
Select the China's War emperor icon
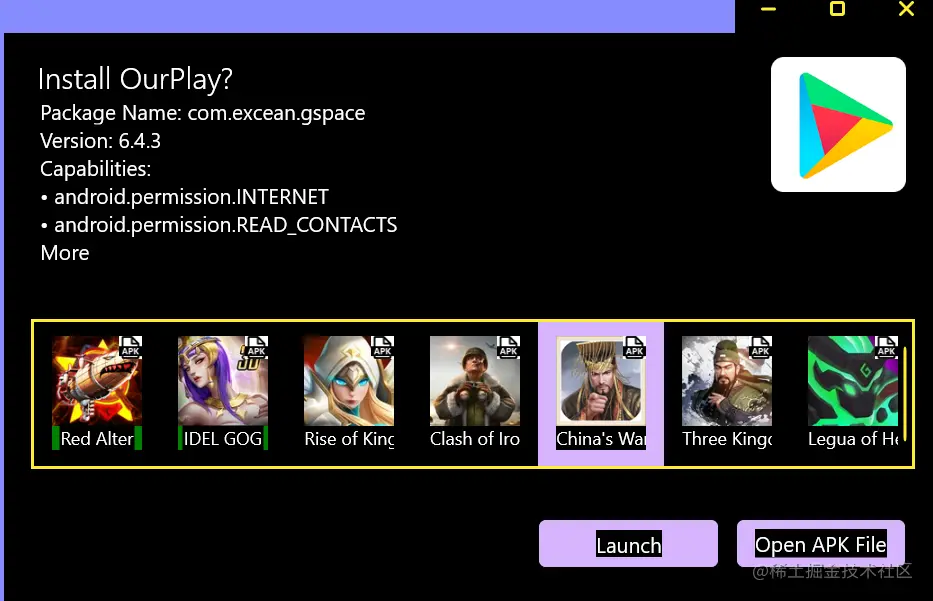(x=601, y=381)
